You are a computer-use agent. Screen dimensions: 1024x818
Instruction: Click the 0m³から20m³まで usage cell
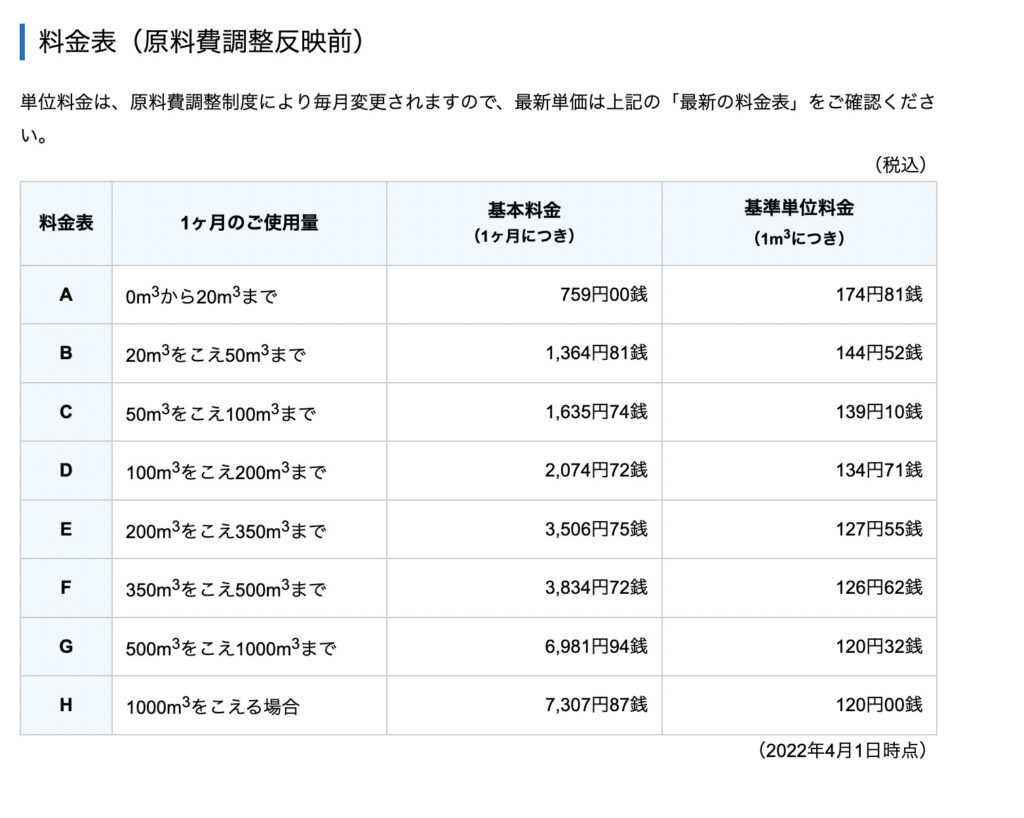pos(201,296)
